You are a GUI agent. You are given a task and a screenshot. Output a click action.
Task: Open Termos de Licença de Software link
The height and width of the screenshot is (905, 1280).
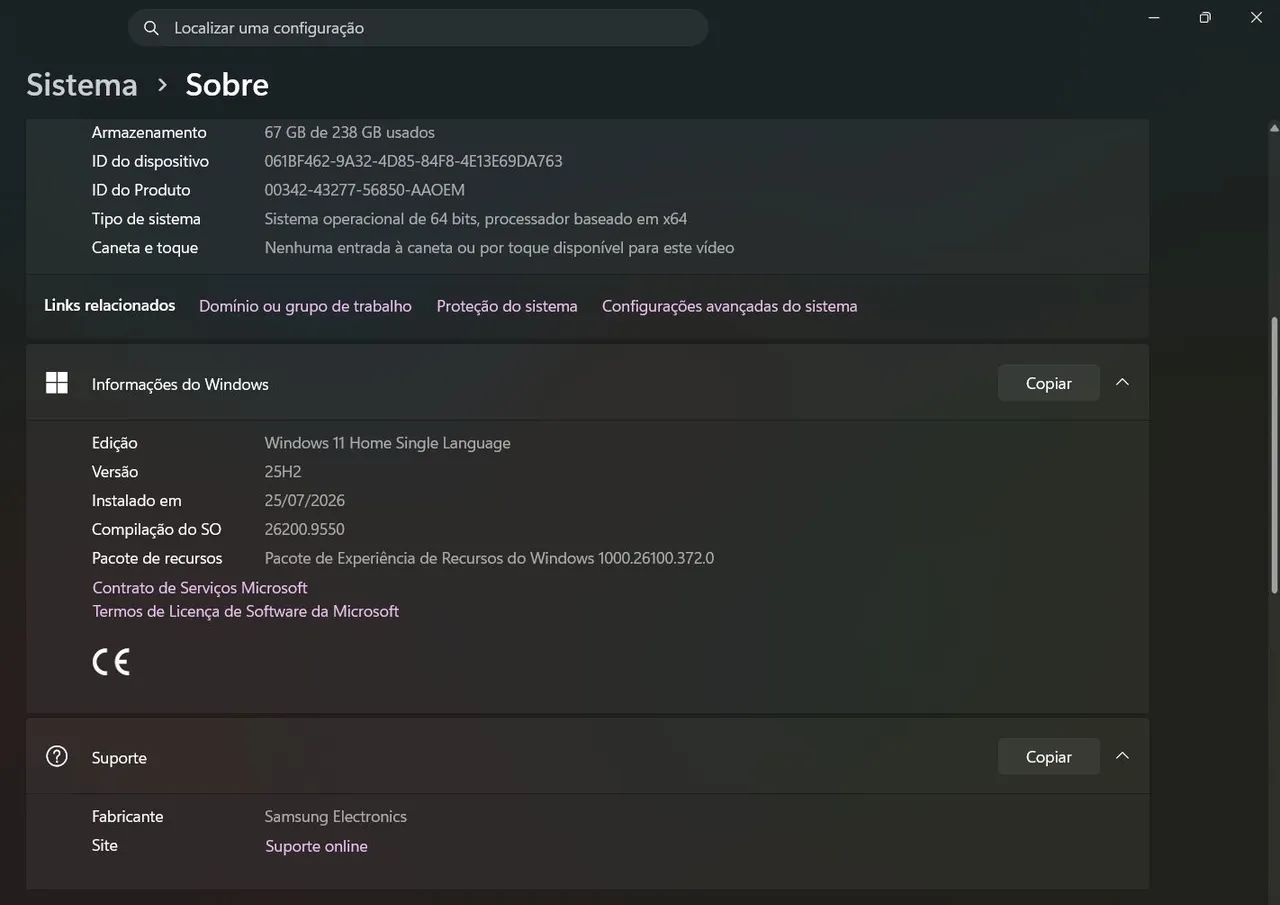[x=246, y=611]
